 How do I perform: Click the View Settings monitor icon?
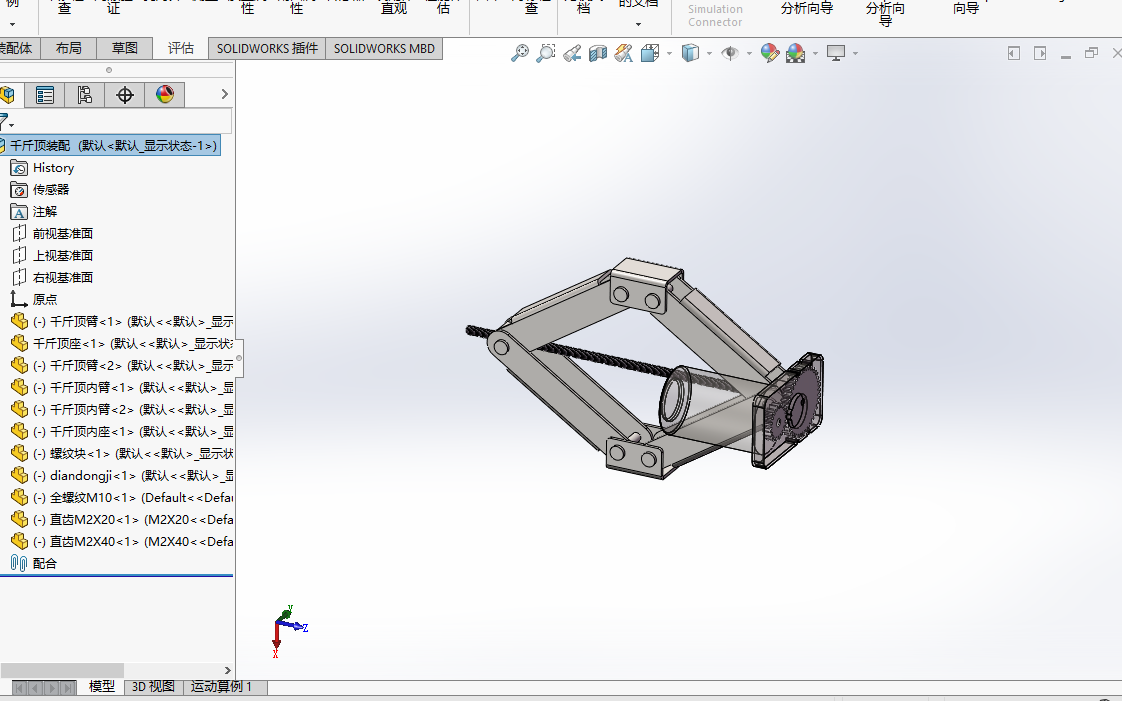click(x=836, y=53)
